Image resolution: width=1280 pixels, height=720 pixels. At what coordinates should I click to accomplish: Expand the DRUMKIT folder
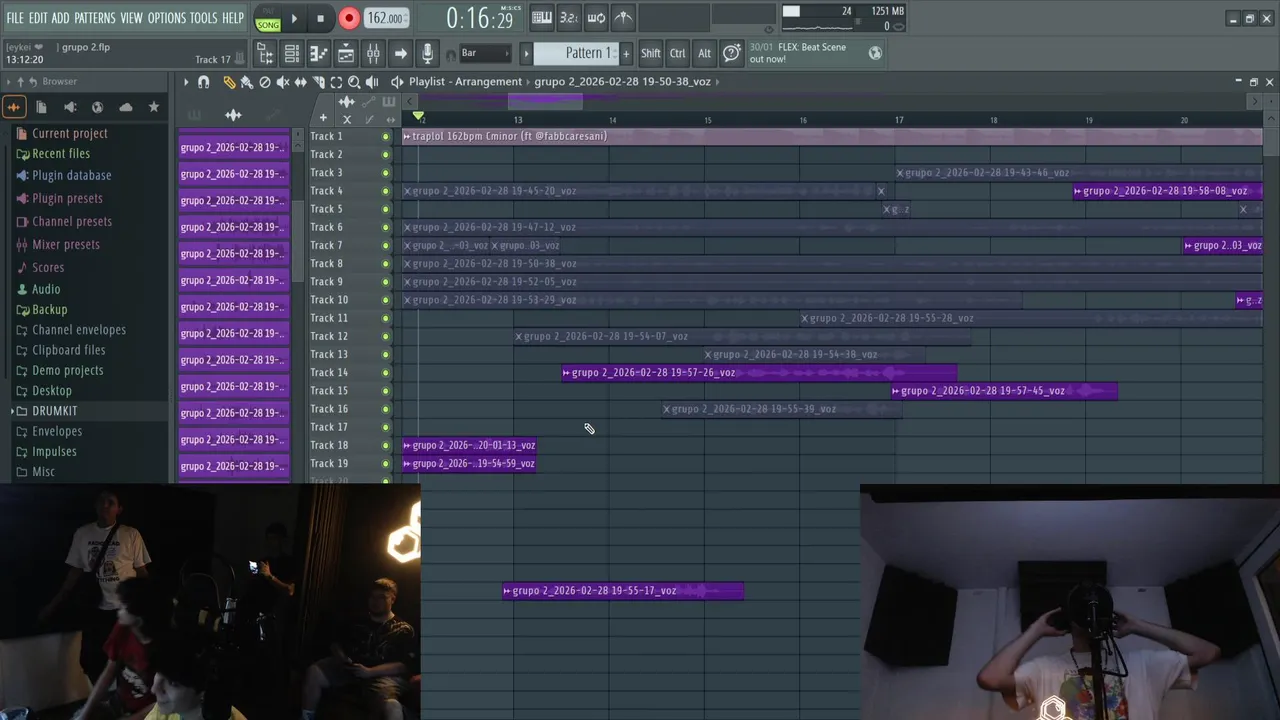point(54,411)
